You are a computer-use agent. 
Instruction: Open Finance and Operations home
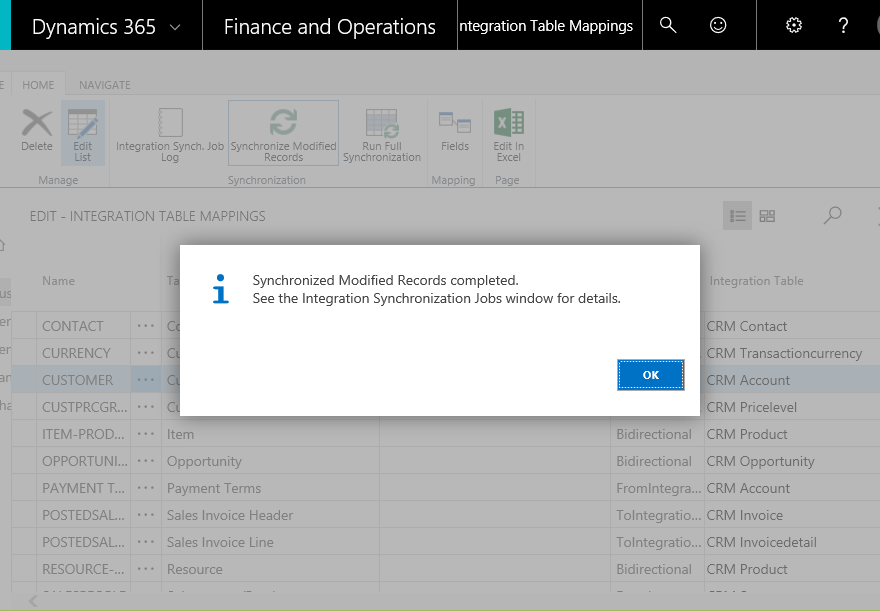click(x=329, y=26)
